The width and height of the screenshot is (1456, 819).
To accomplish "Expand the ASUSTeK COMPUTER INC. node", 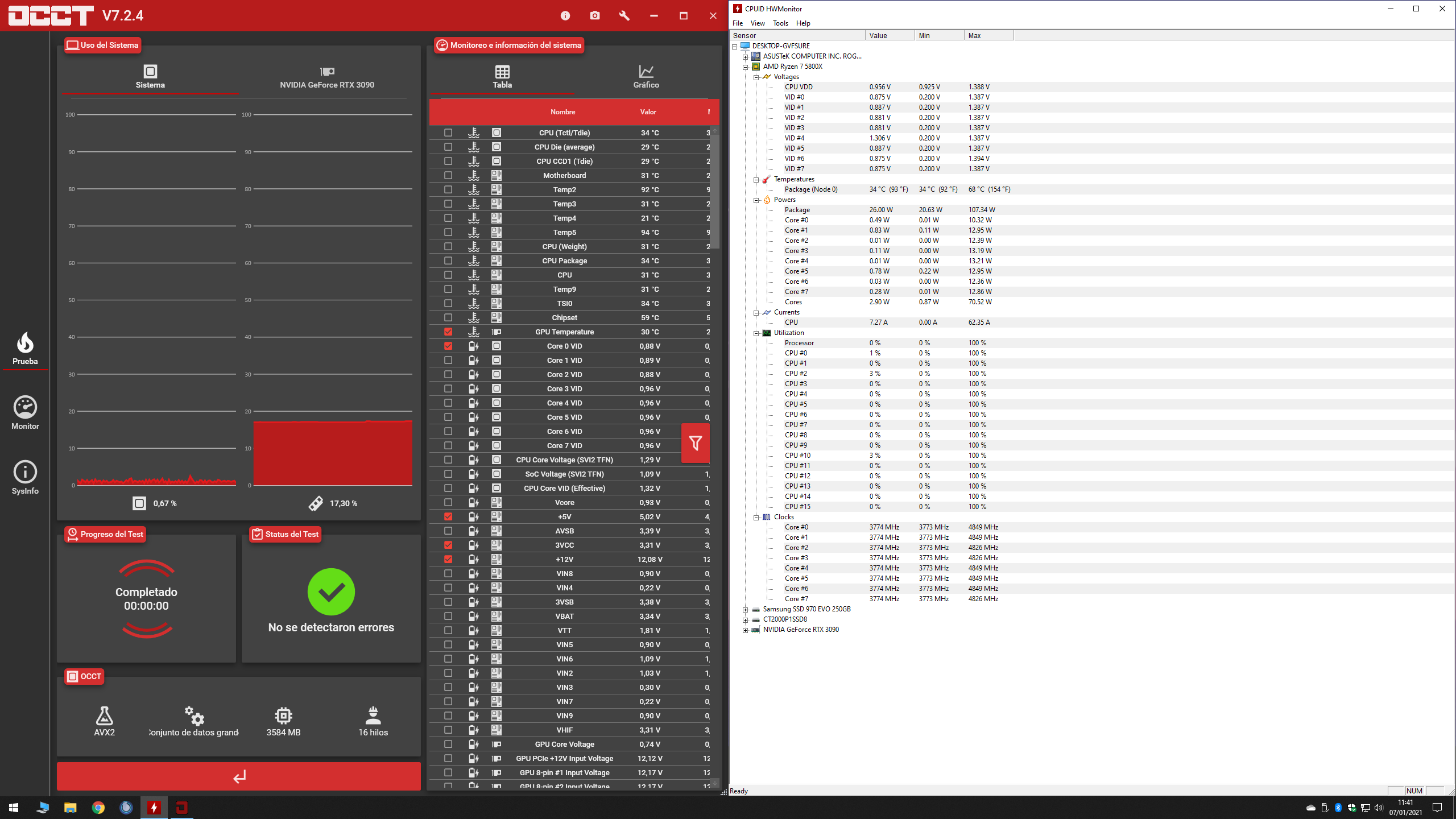I will [746, 56].
